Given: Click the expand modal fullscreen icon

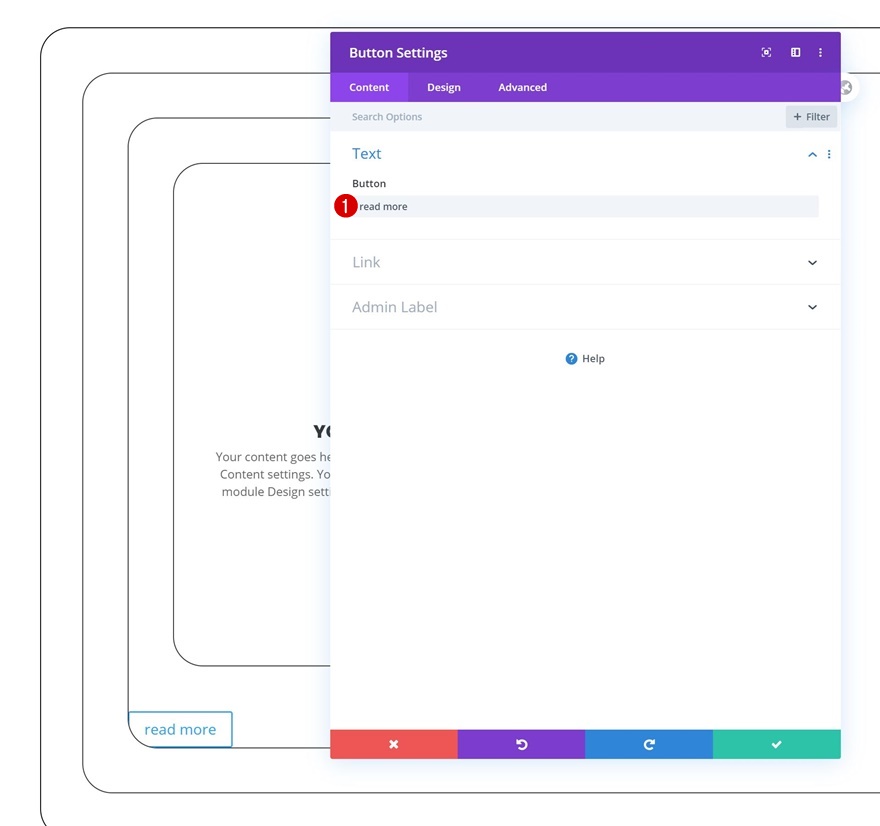Looking at the screenshot, I should (766, 52).
